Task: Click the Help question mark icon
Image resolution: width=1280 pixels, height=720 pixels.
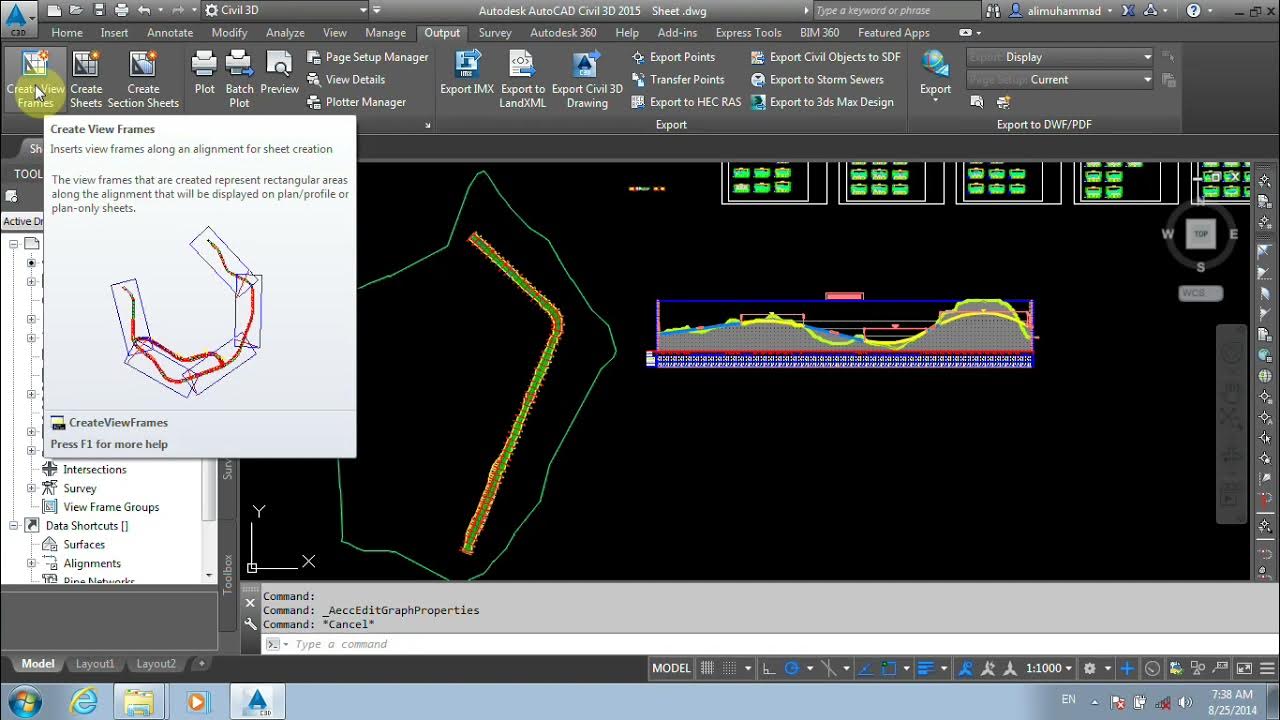Action: coord(1194,11)
